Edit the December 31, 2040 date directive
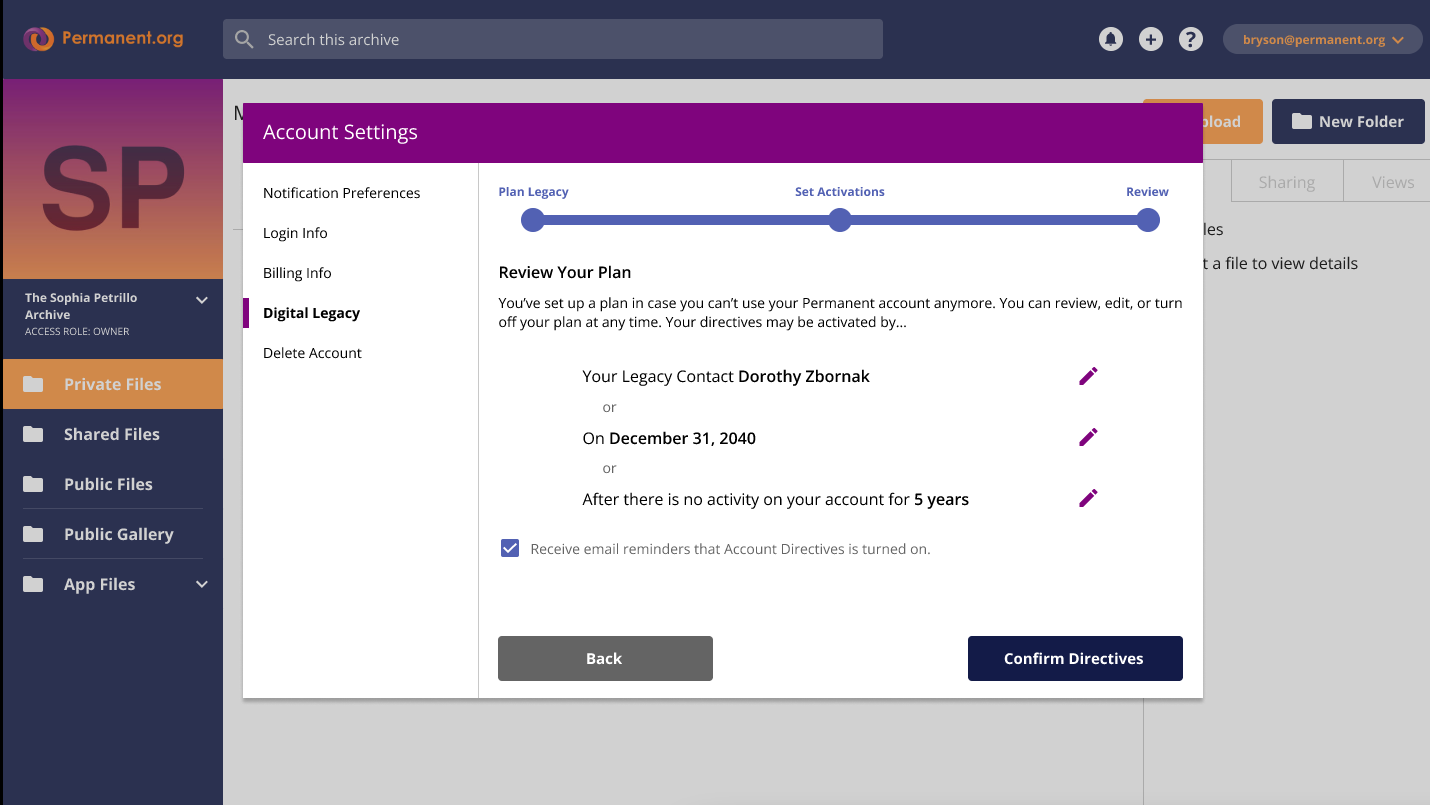This screenshot has height=805, width=1430. pos(1088,437)
